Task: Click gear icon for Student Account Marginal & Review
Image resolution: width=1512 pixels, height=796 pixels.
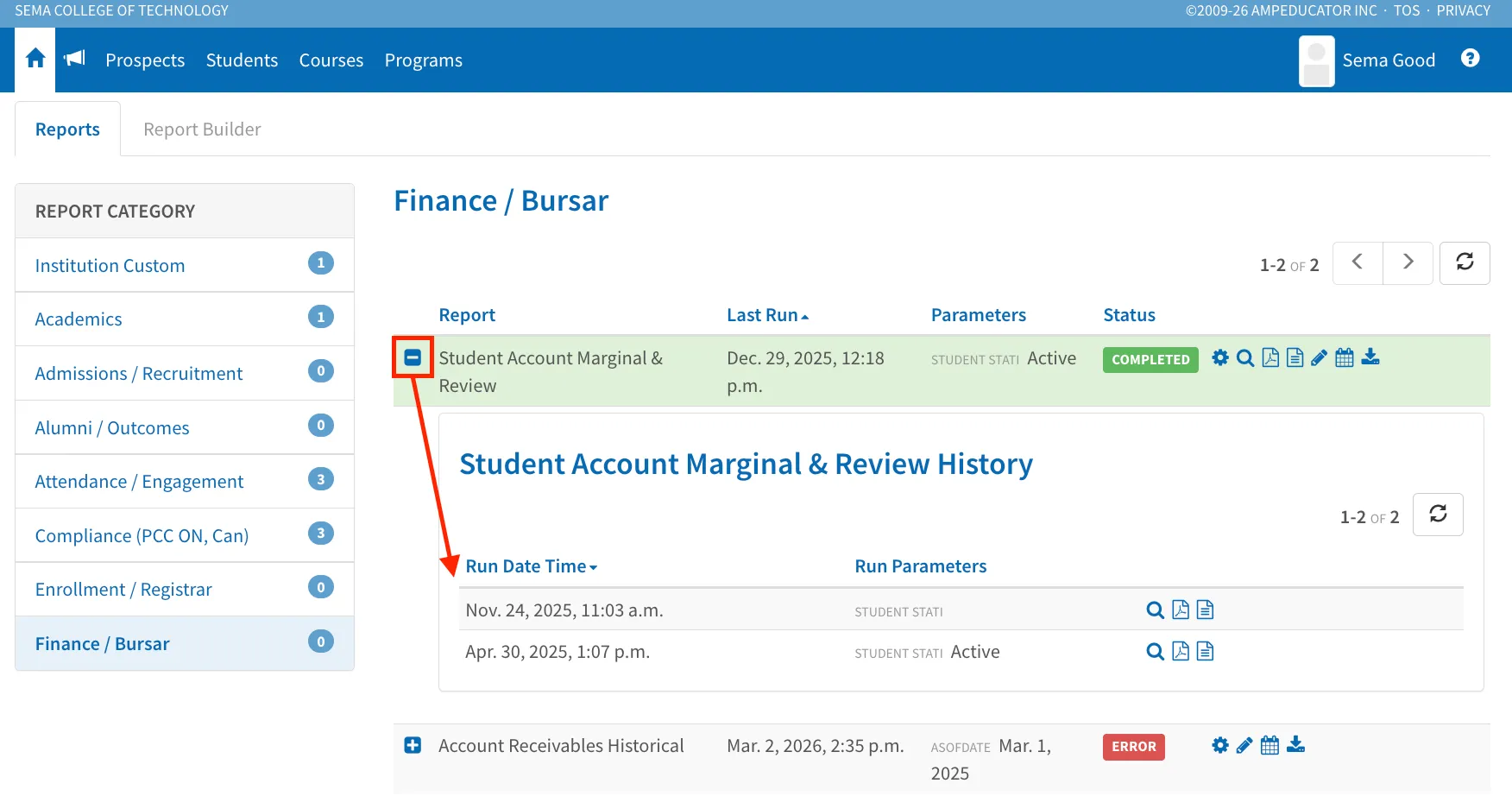Action: pyautogui.click(x=1219, y=357)
